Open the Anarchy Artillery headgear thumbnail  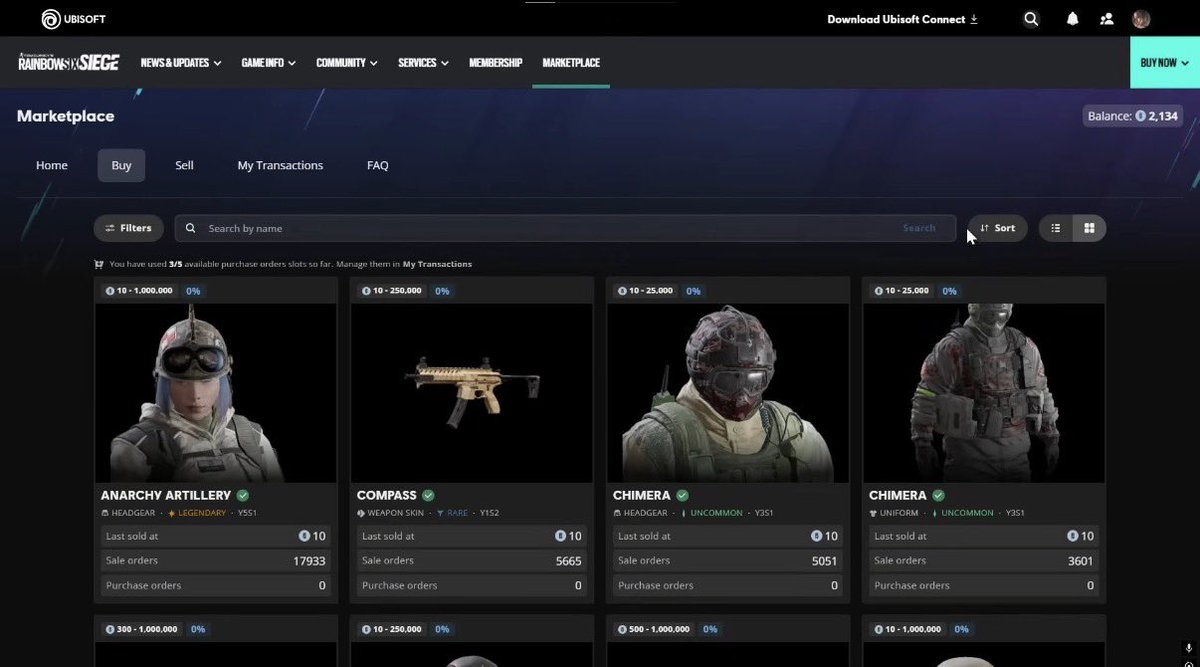(215, 393)
